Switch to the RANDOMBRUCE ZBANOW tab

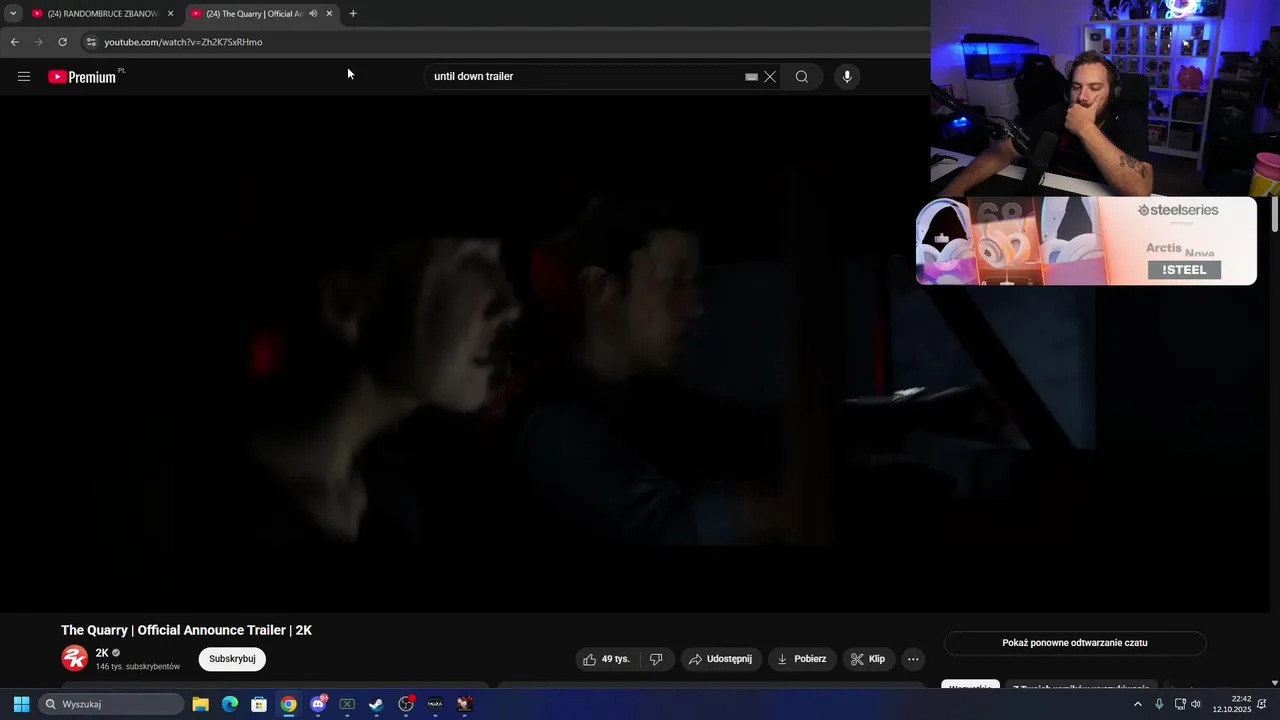coord(103,14)
